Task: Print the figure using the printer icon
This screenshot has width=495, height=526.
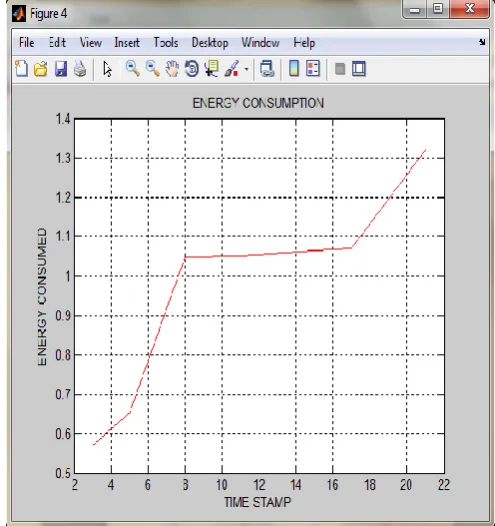Action: [80, 69]
